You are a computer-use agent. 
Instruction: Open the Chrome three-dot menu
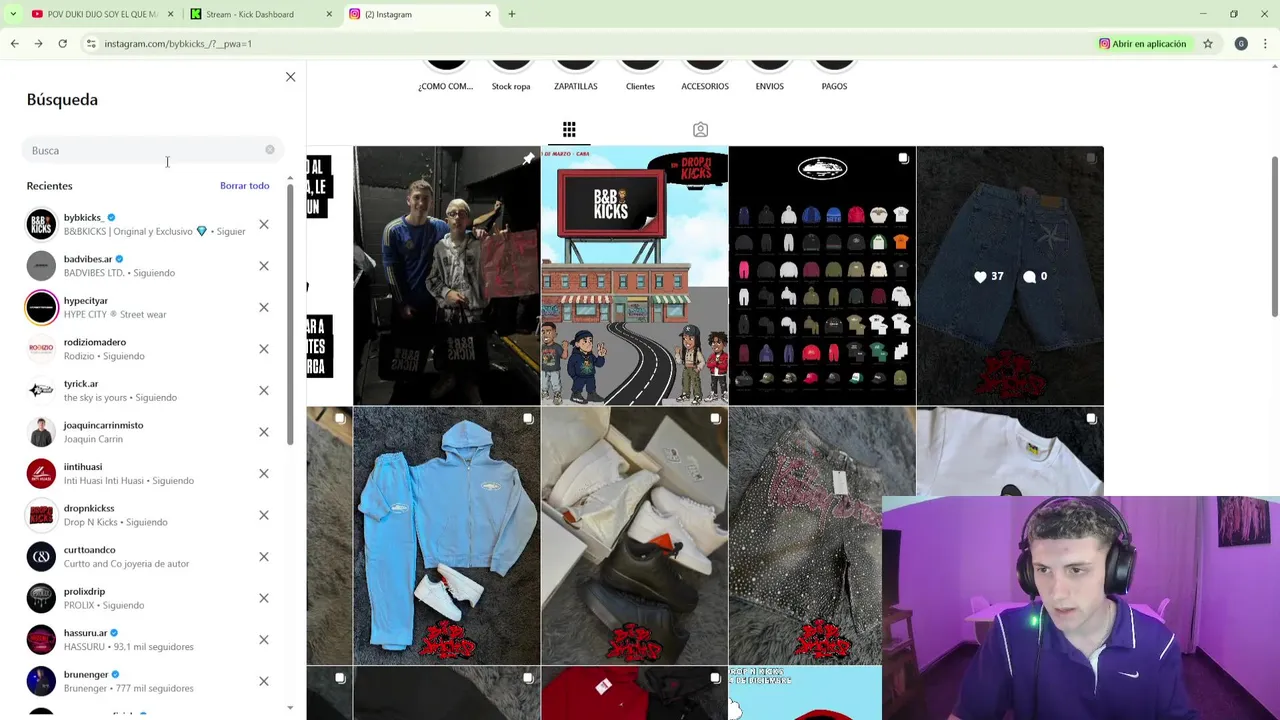[1265, 44]
